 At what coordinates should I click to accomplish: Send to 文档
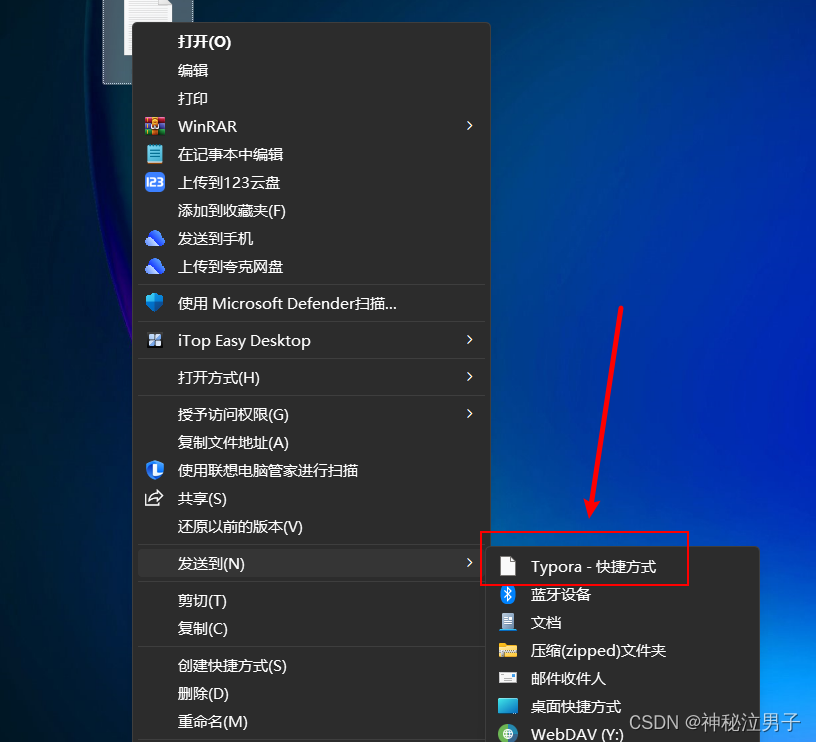[x=622, y=622]
